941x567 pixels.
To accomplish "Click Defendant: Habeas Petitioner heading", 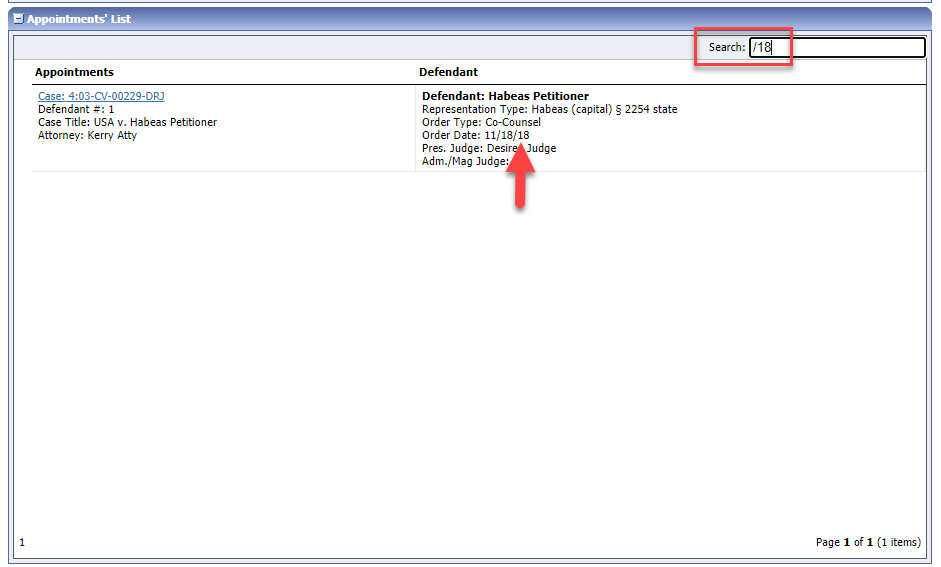I will click(x=505, y=96).
